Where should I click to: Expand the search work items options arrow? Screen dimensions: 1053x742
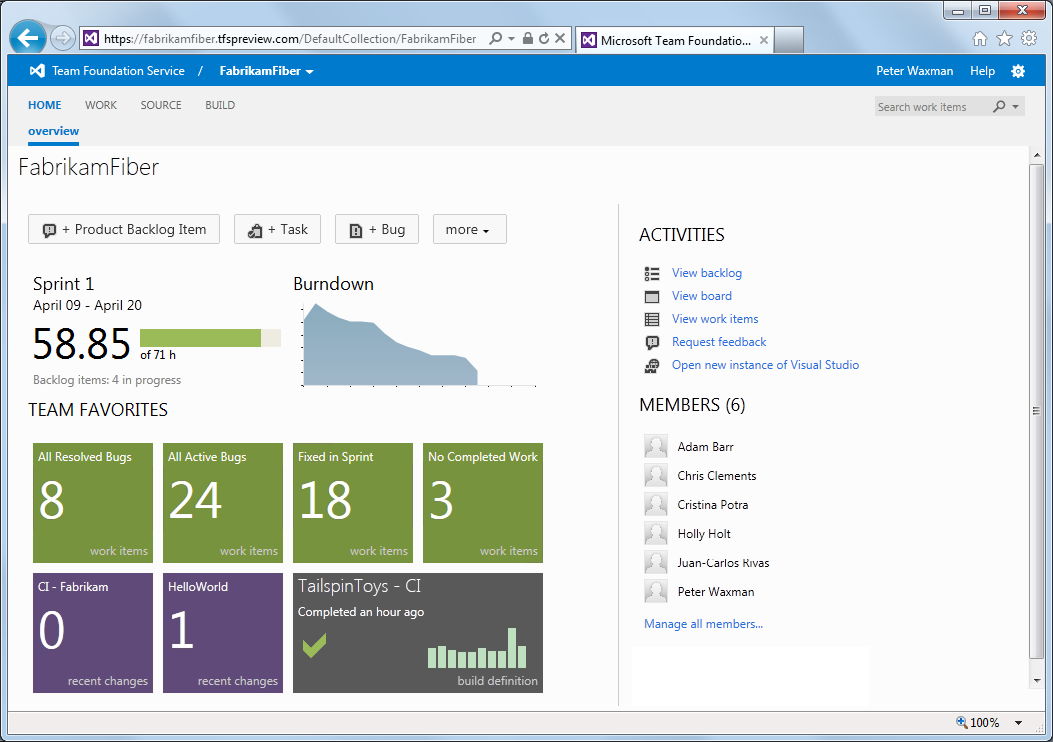pos(1015,106)
